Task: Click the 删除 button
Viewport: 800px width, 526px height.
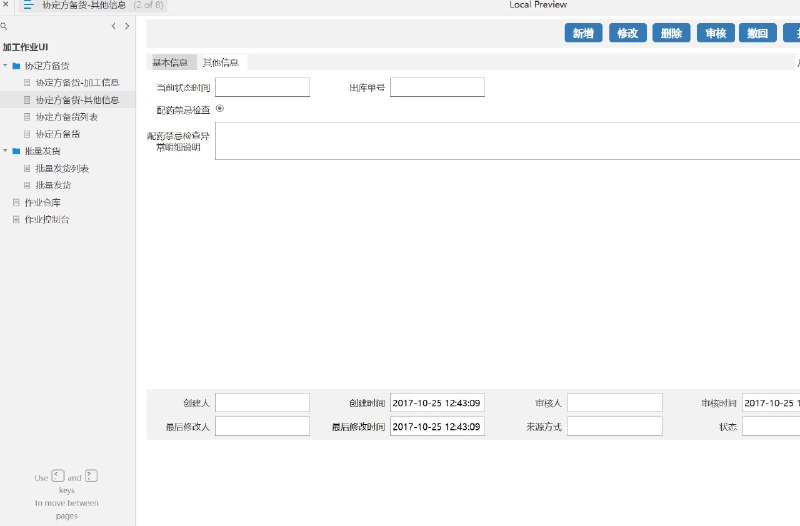Action: point(671,33)
